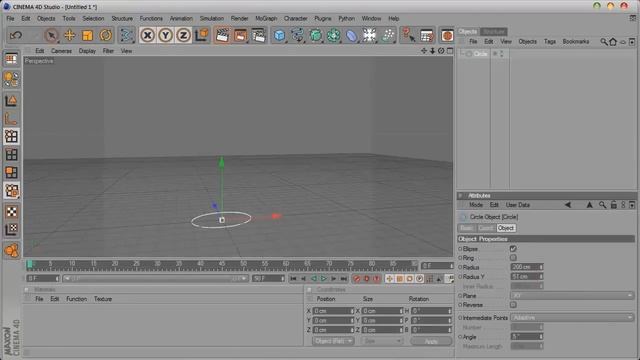
Task: Open the deformer objects icon
Action: [x=351, y=36]
